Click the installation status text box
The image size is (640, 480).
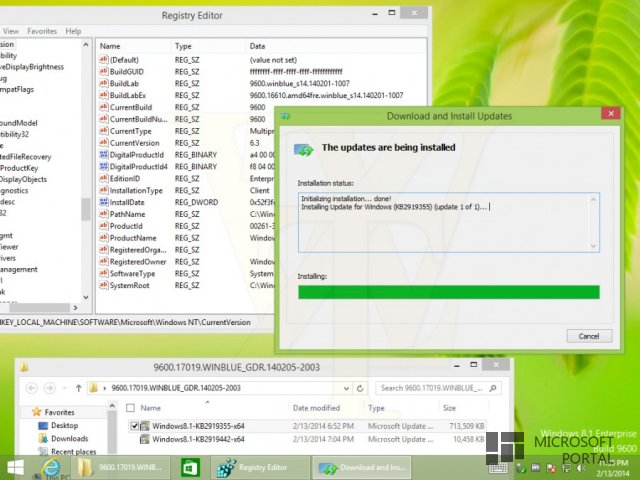(x=449, y=222)
